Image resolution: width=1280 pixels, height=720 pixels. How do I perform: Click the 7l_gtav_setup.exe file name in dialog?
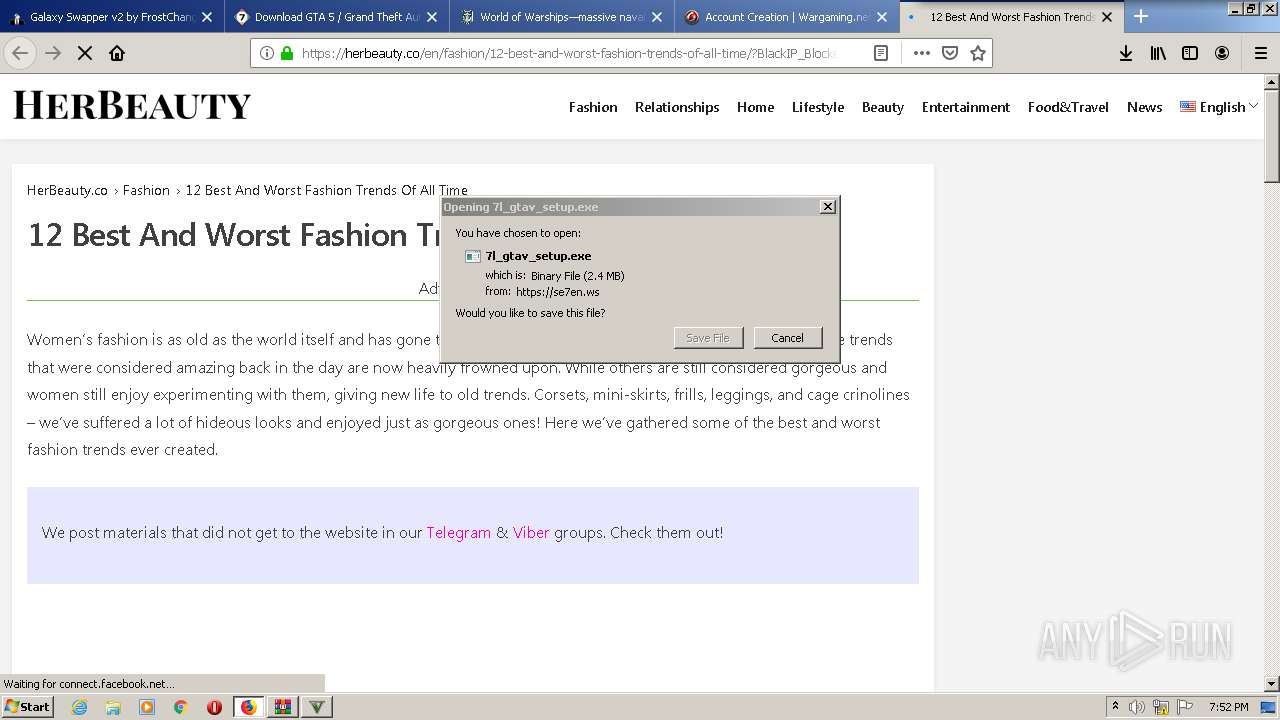coord(538,256)
